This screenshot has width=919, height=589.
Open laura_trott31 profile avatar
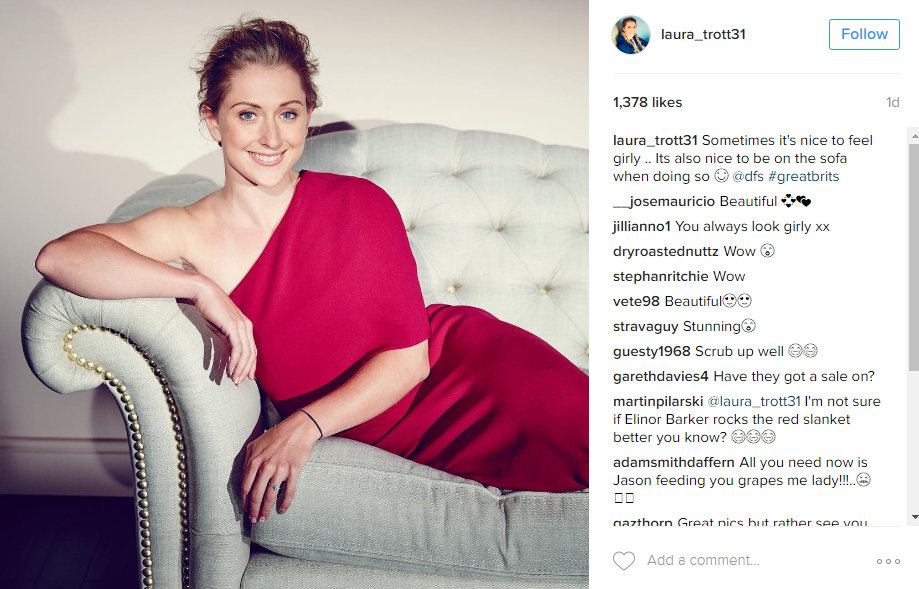click(x=631, y=35)
